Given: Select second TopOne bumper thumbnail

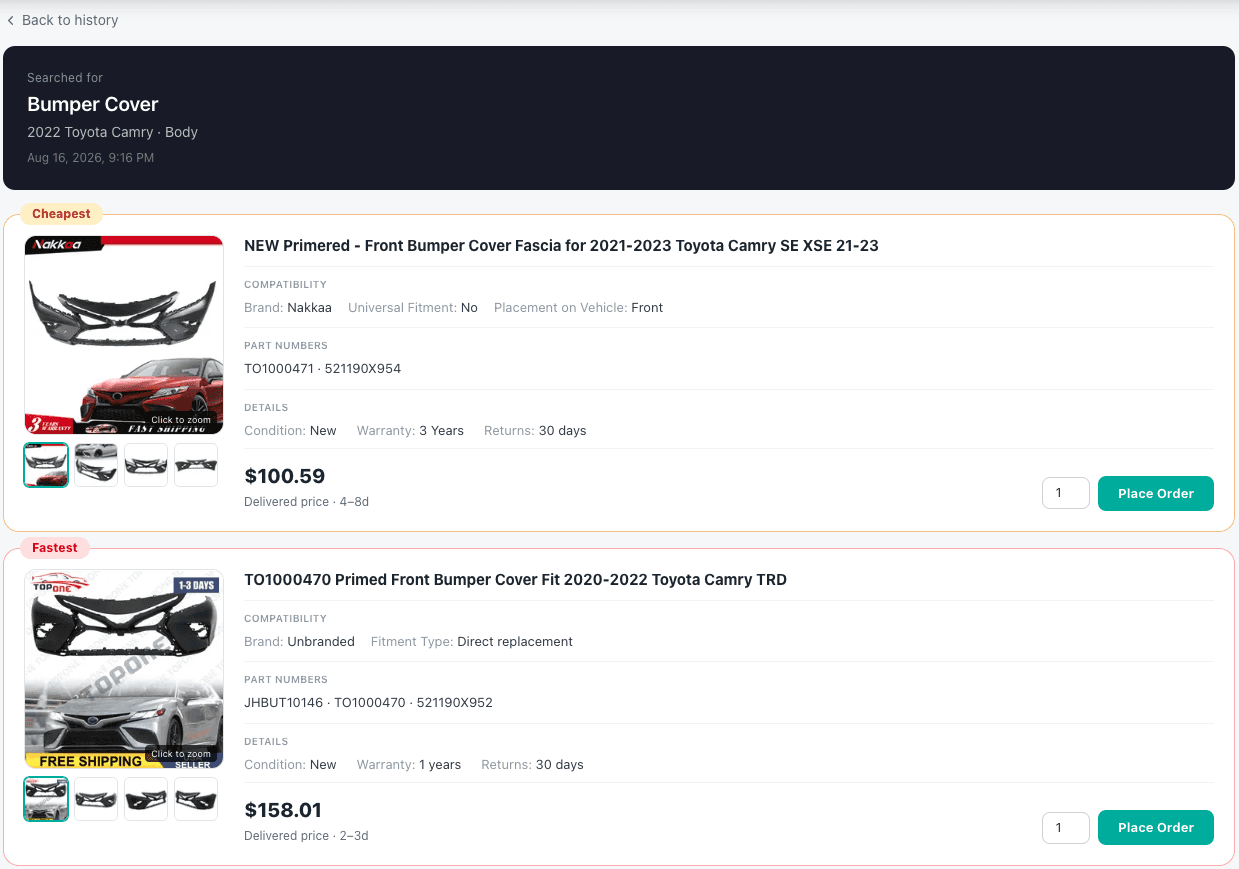Looking at the screenshot, I should coord(96,799).
